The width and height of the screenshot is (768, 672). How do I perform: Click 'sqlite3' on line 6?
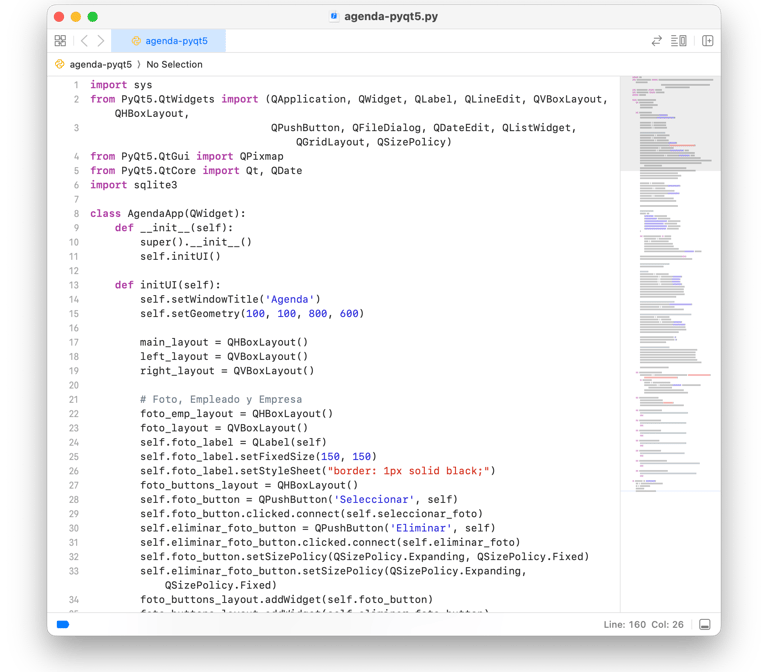155,185
